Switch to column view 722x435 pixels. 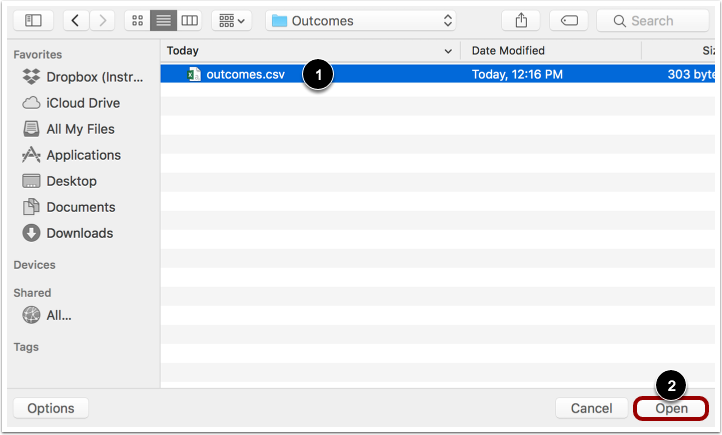coord(189,20)
